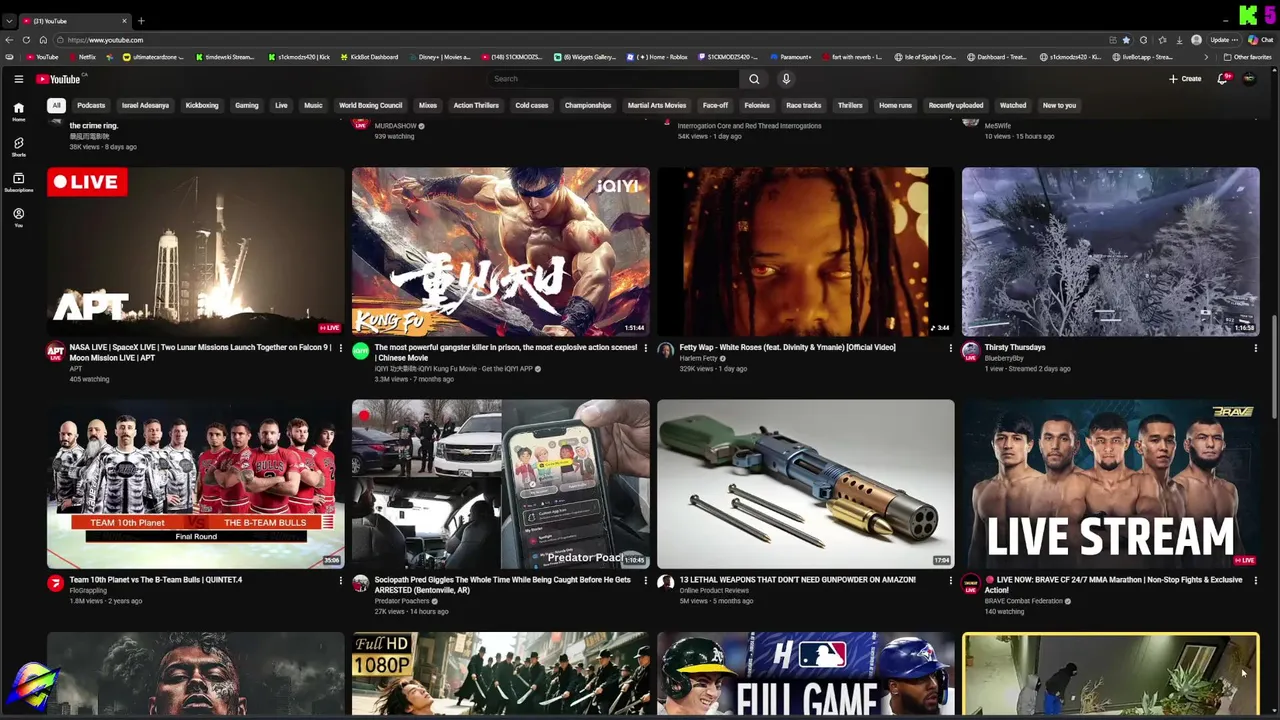
Task: Open the Chat copilot button
Action: coord(1260,40)
